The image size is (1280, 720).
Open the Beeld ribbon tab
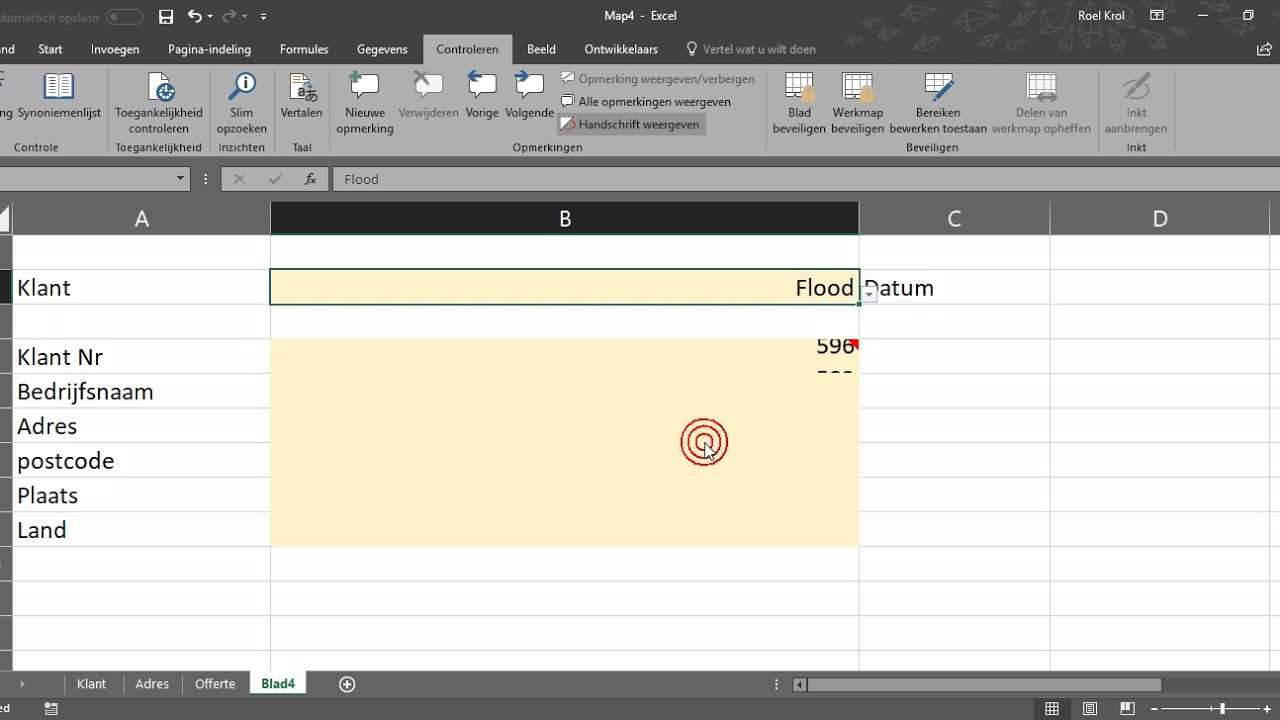click(x=541, y=49)
